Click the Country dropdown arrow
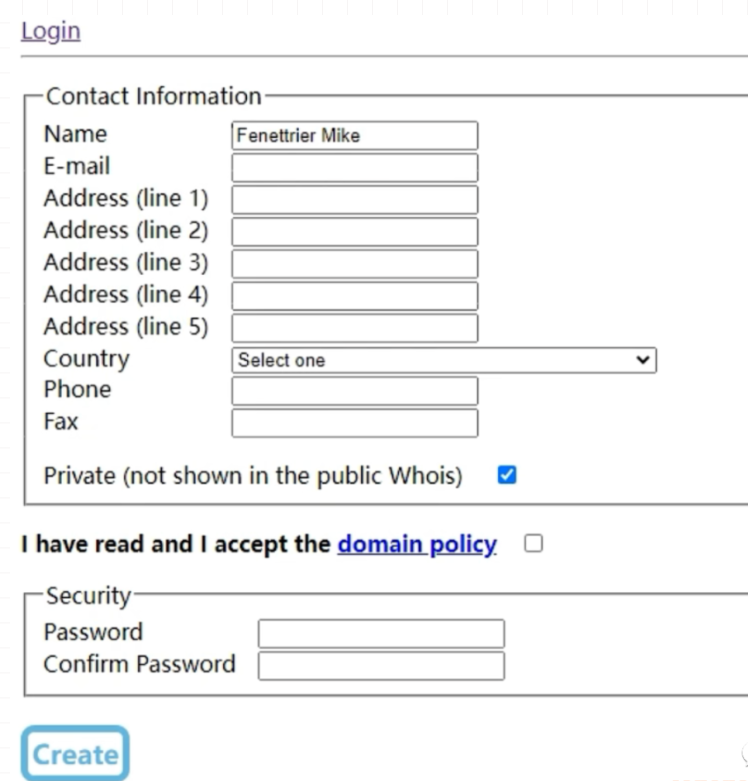This screenshot has width=748, height=781. (x=643, y=360)
